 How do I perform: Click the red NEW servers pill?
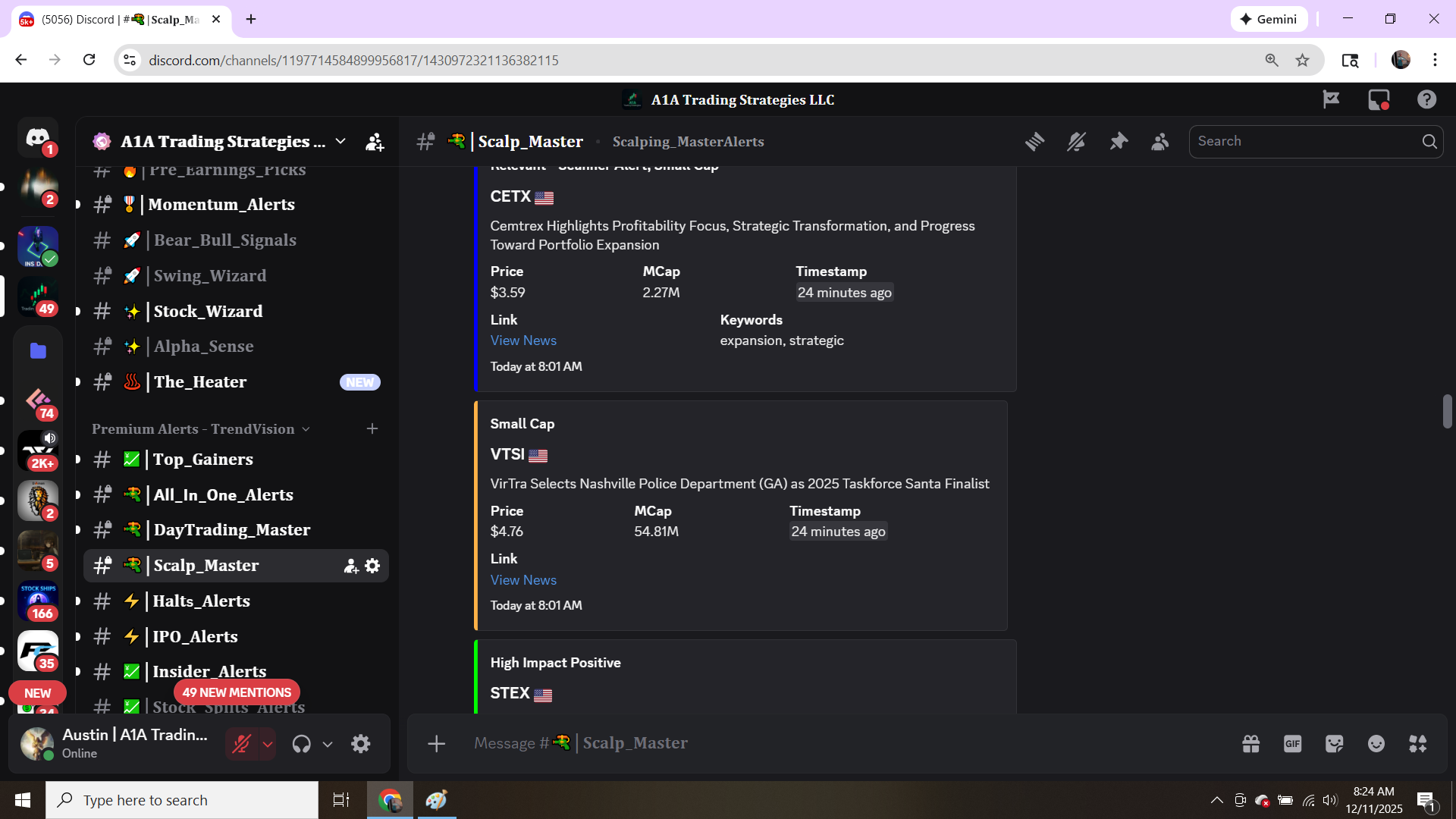[37, 693]
